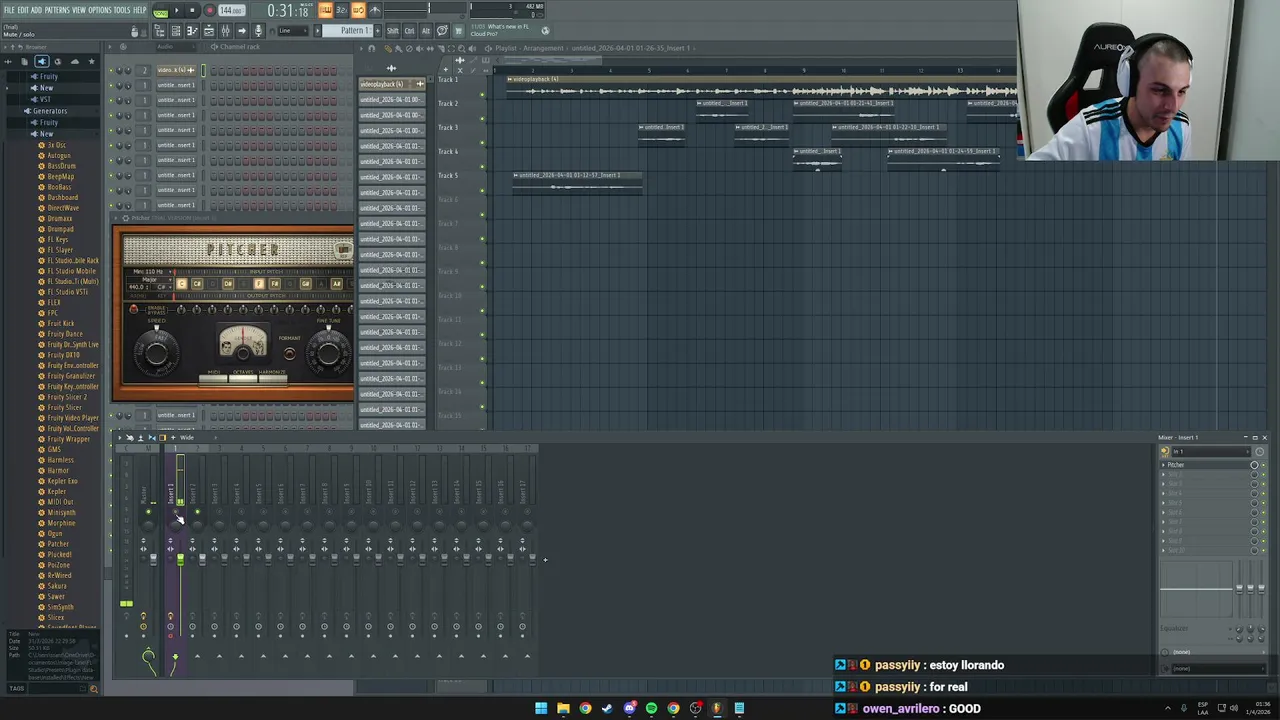This screenshot has height=720, width=1280.
Task: Click the OCTAVES button in Pitcher
Action: pyautogui.click(x=243, y=378)
